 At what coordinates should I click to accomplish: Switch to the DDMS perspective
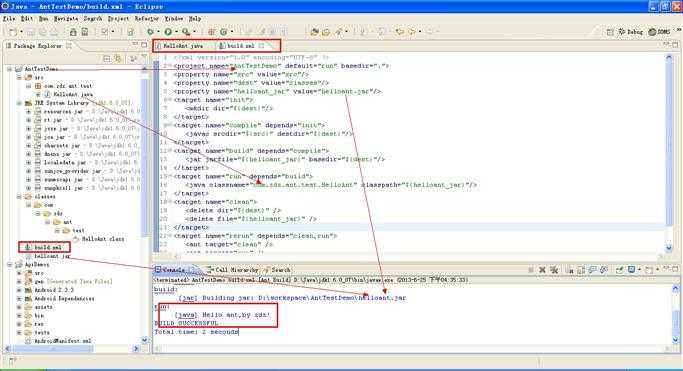659,32
